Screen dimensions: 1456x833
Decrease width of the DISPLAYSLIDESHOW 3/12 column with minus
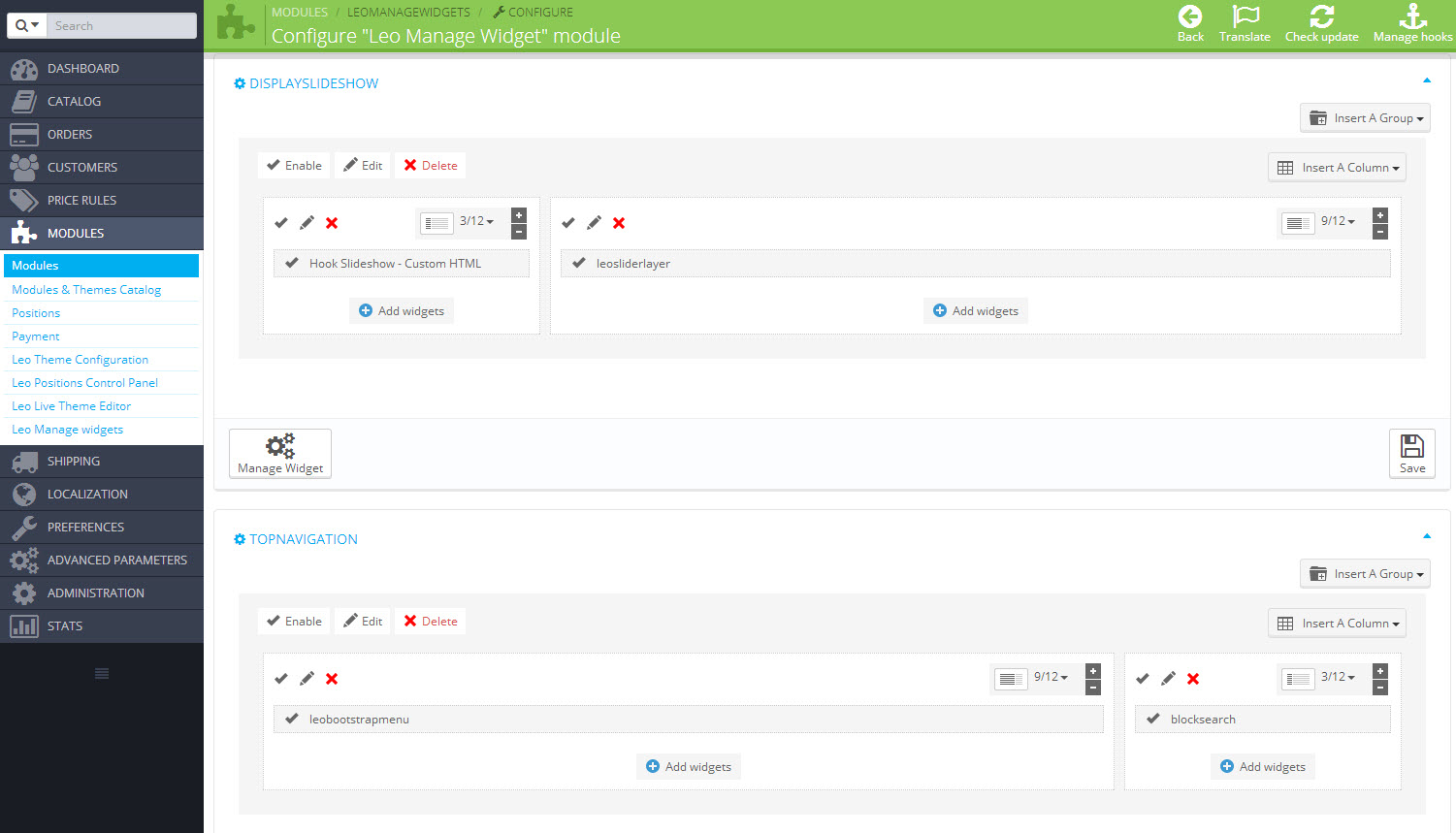[519, 232]
